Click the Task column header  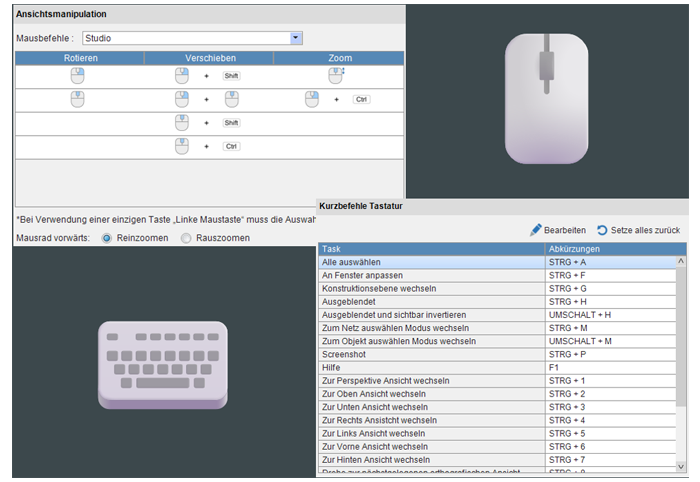click(432, 249)
